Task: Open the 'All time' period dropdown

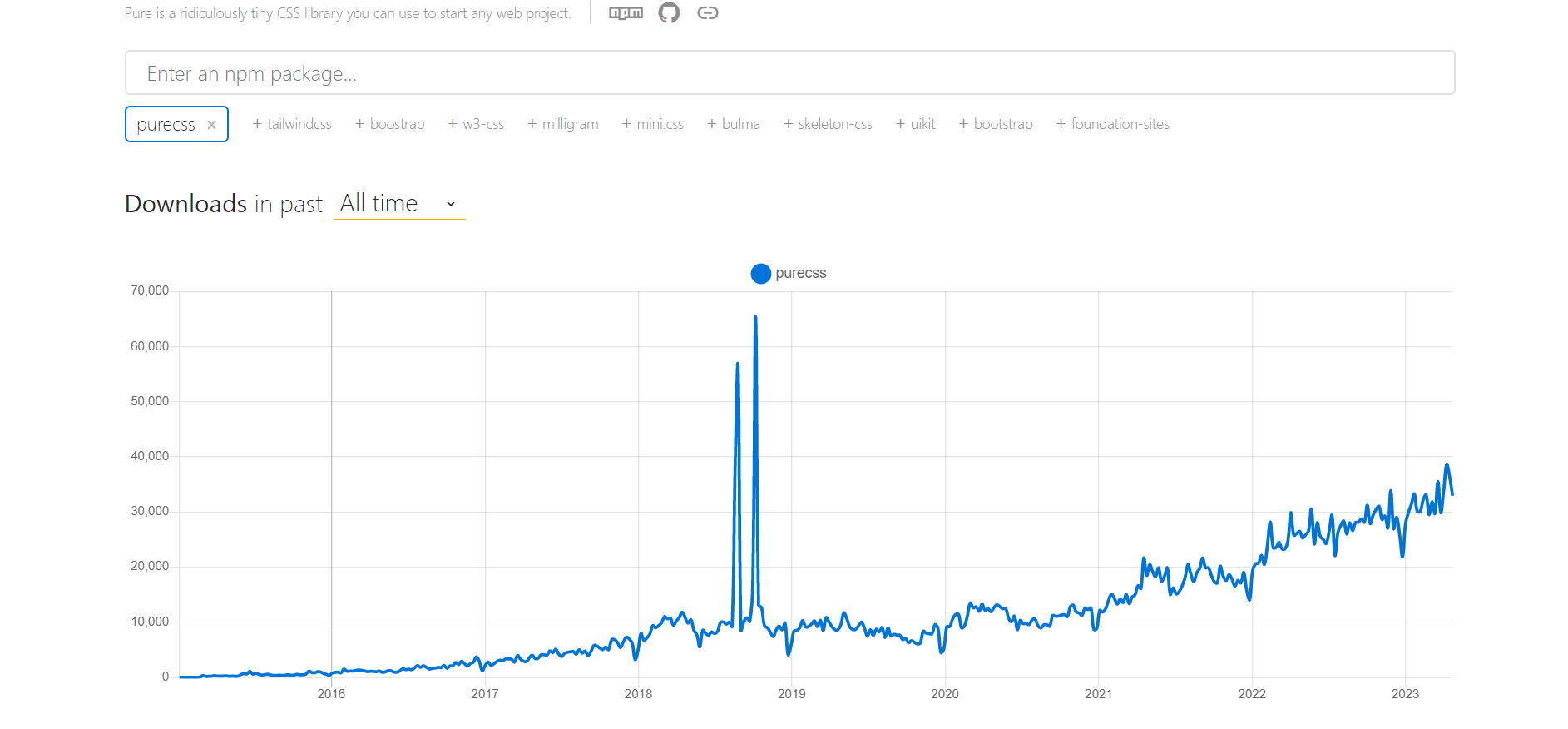Action: pos(399,203)
